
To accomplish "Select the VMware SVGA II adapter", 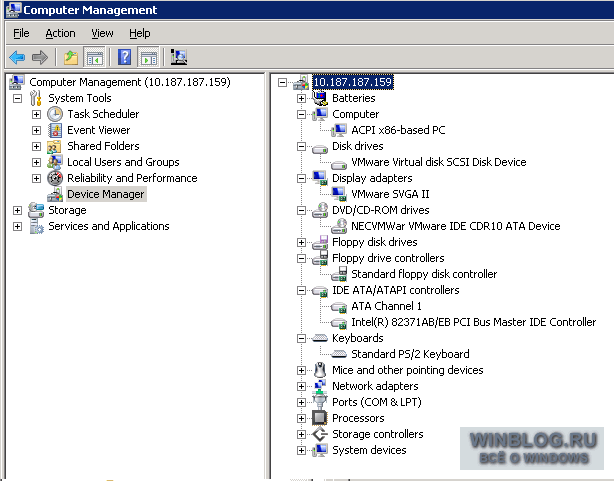I will tap(390, 194).
